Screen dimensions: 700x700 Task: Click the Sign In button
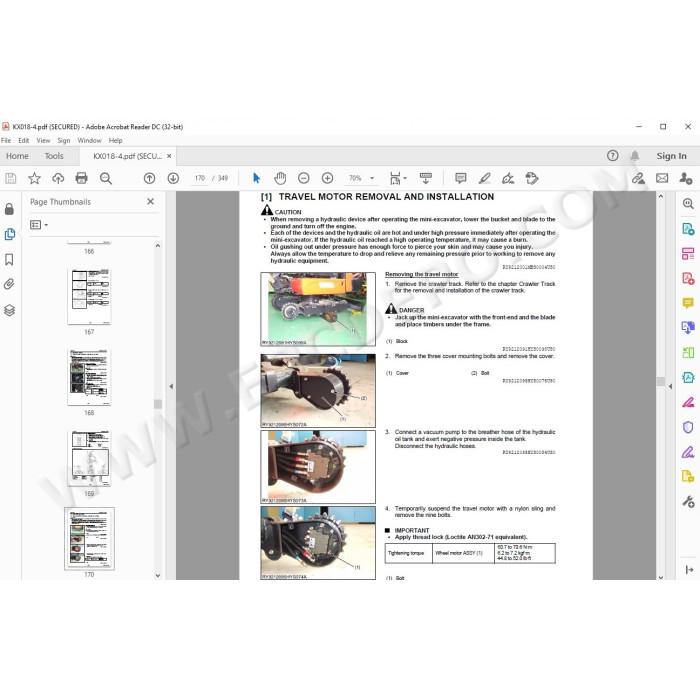tap(671, 156)
